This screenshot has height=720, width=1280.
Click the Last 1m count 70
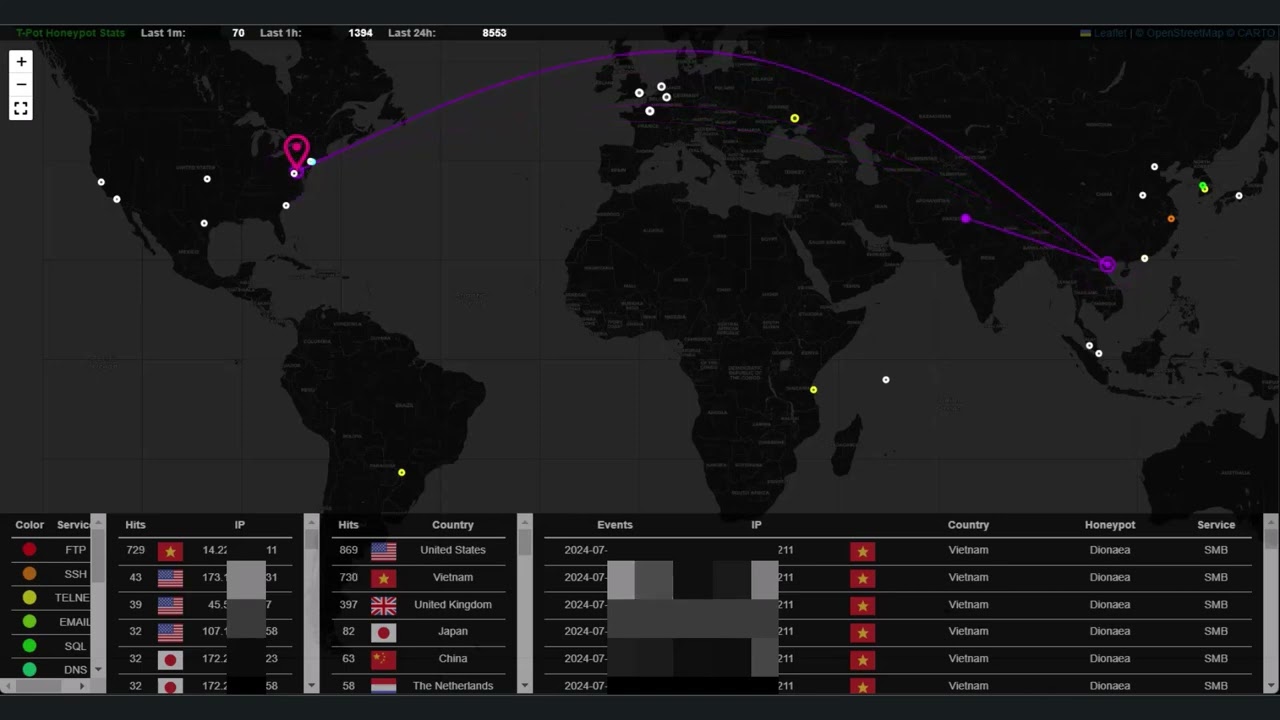[238, 33]
